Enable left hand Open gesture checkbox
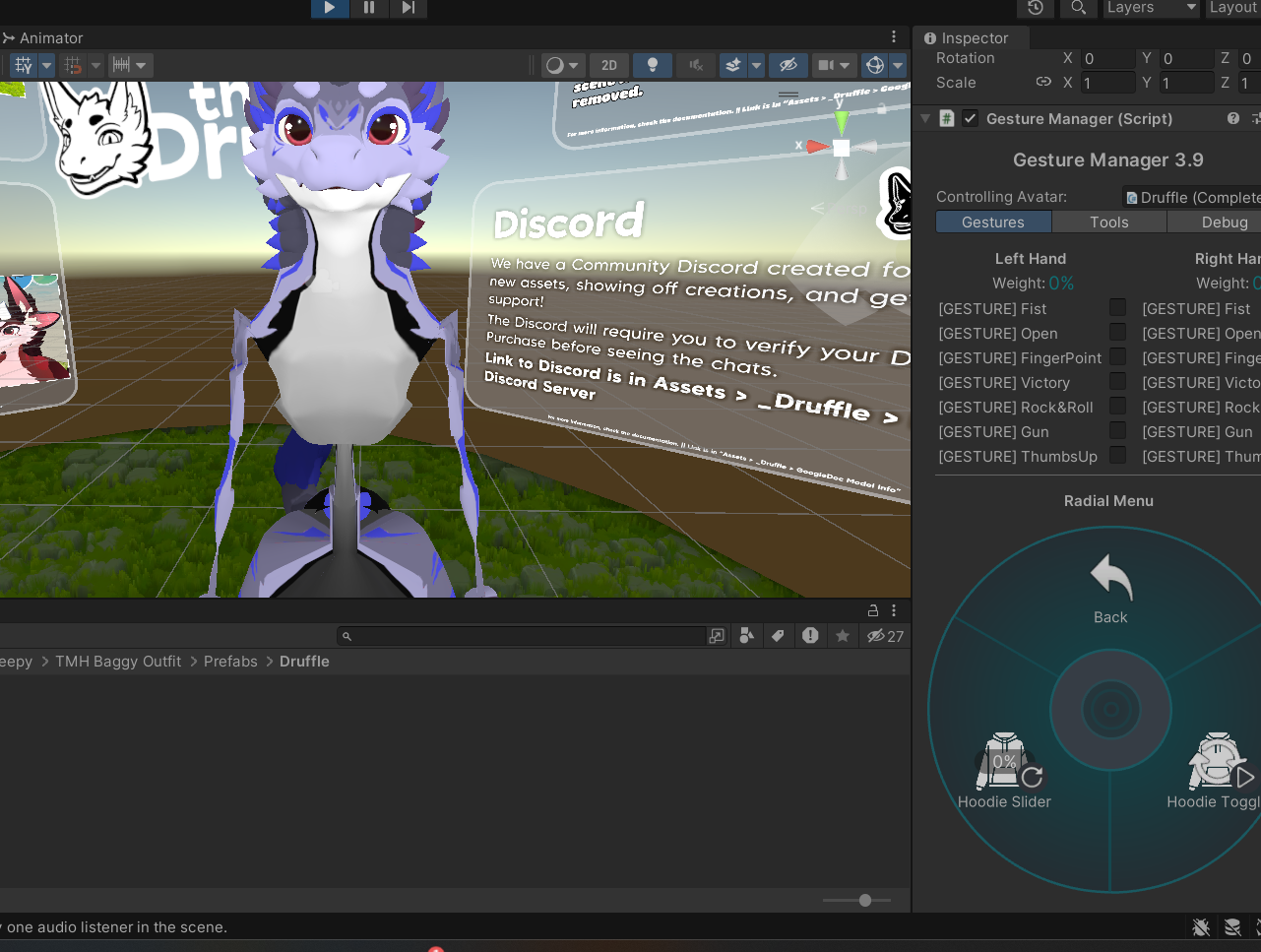This screenshot has height=952, width=1261. (x=1117, y=332)
